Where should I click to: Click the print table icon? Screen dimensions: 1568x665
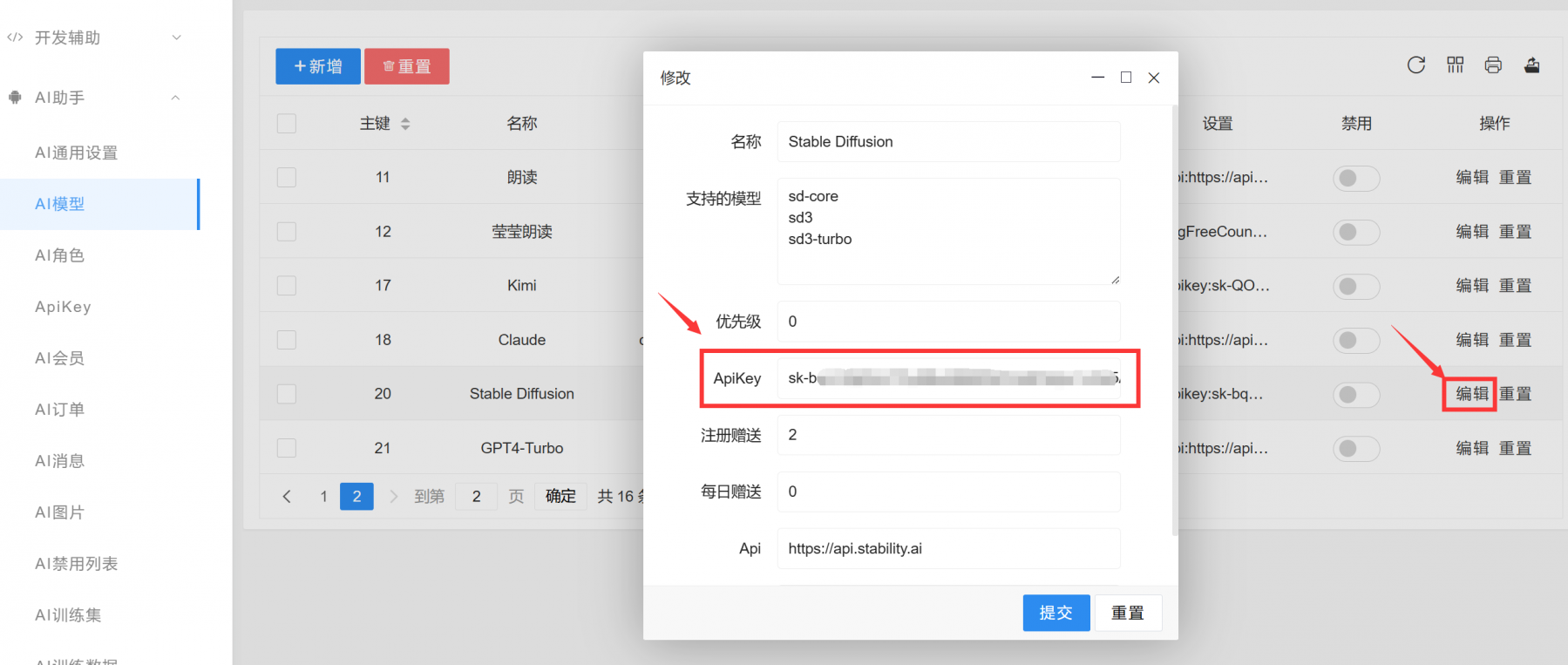pos(1493,65)
